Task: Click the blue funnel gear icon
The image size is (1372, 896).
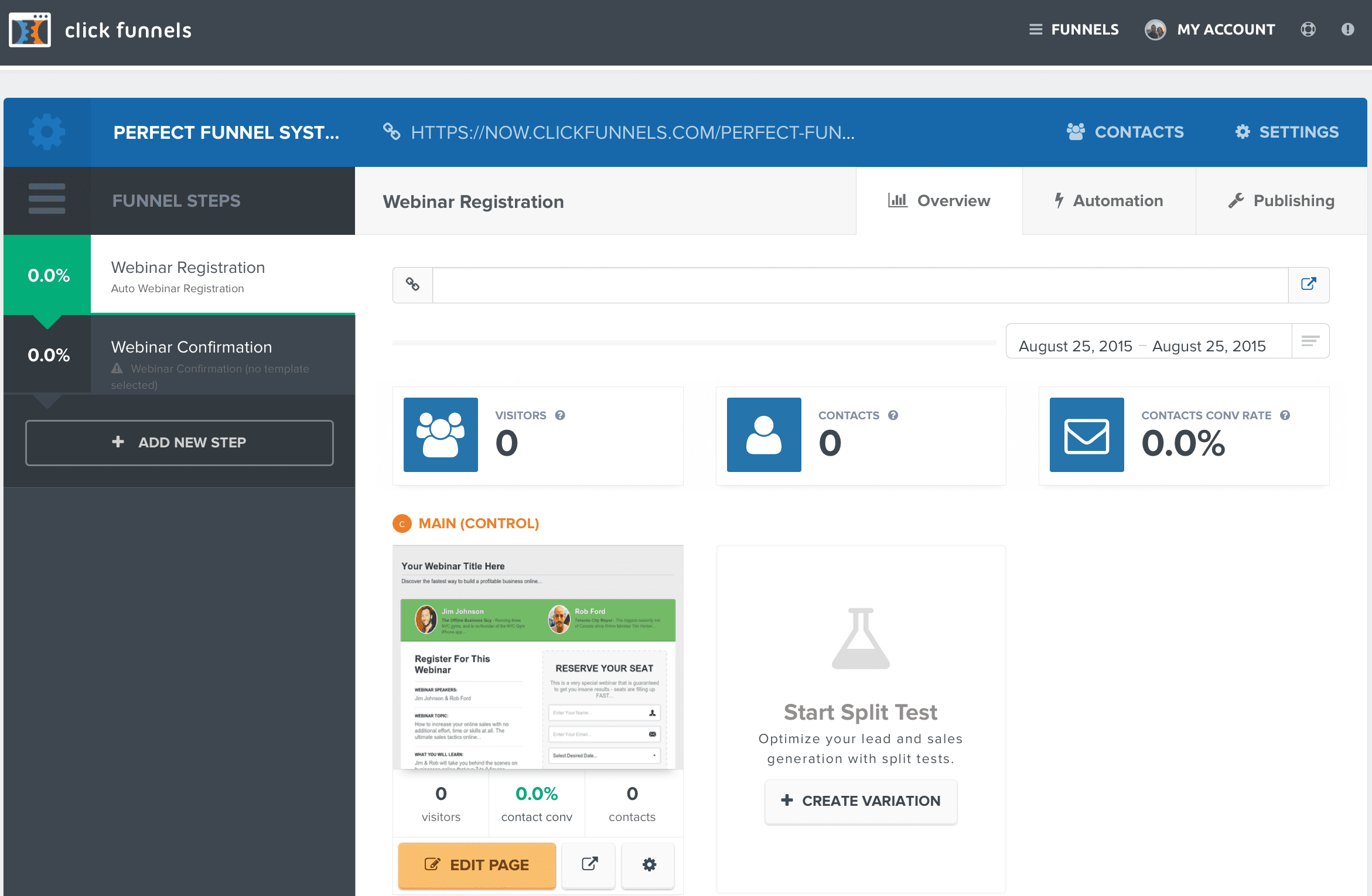Action: [47, 132]
